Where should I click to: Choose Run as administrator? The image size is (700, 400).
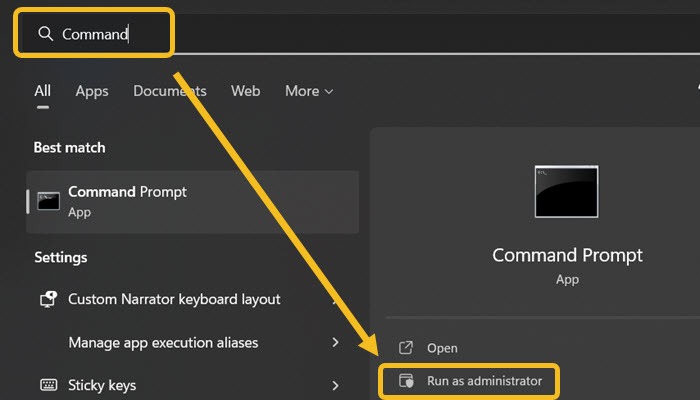click(x=484, y=381)
